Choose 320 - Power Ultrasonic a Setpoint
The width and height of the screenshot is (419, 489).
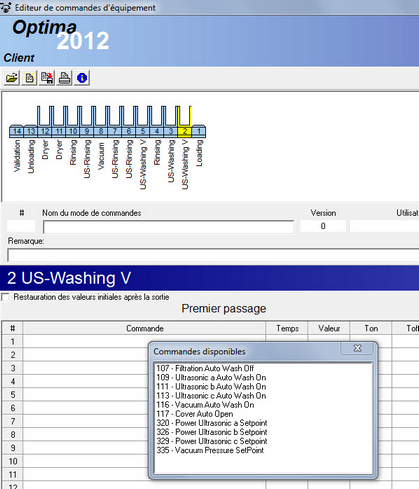(212, 423)
